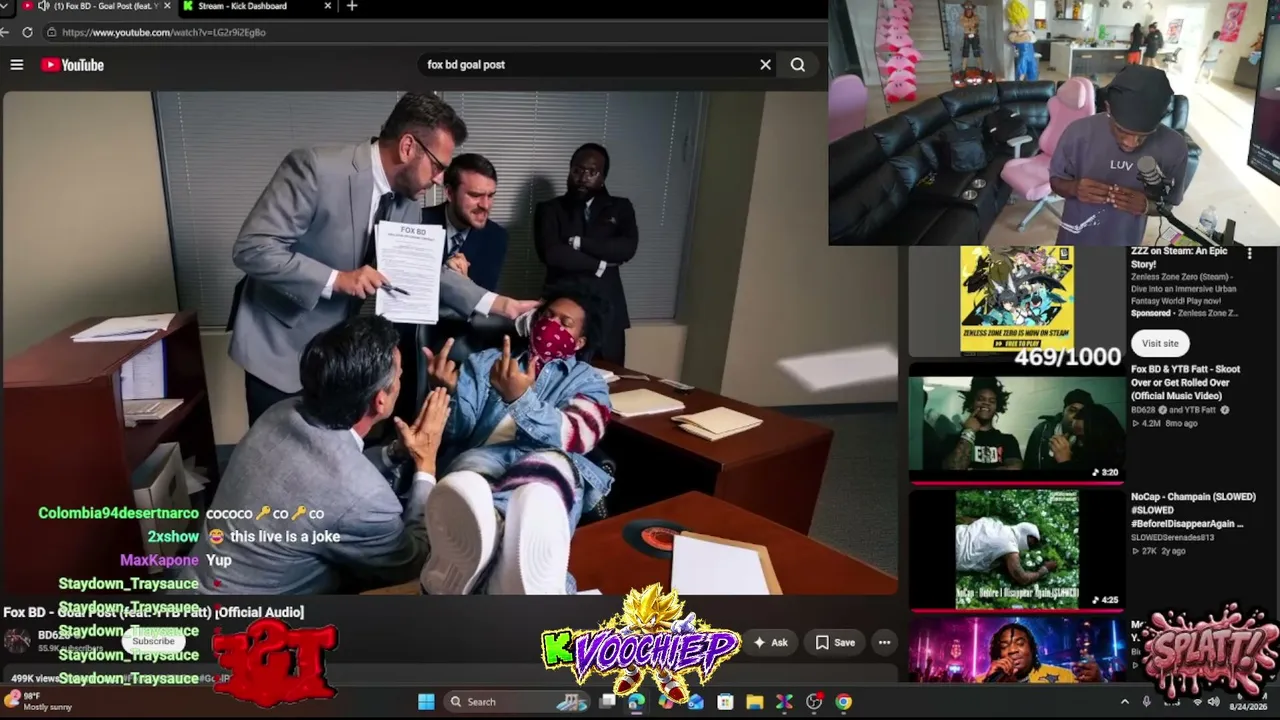Show hidden system tray icons chevron
Viewport: 1280px width, 720px height.
point(1124,702)
